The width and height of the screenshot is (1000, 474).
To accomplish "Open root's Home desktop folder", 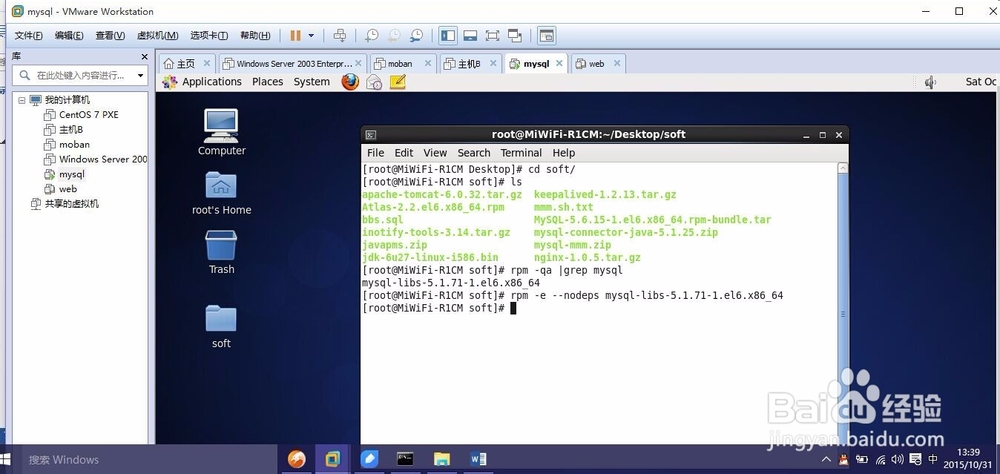I will 221,193.
